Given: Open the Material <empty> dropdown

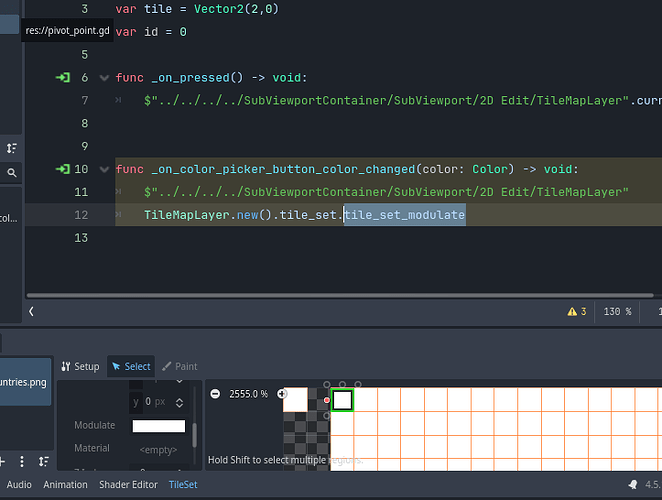Looking at the screenshot, I should [158, 449].
